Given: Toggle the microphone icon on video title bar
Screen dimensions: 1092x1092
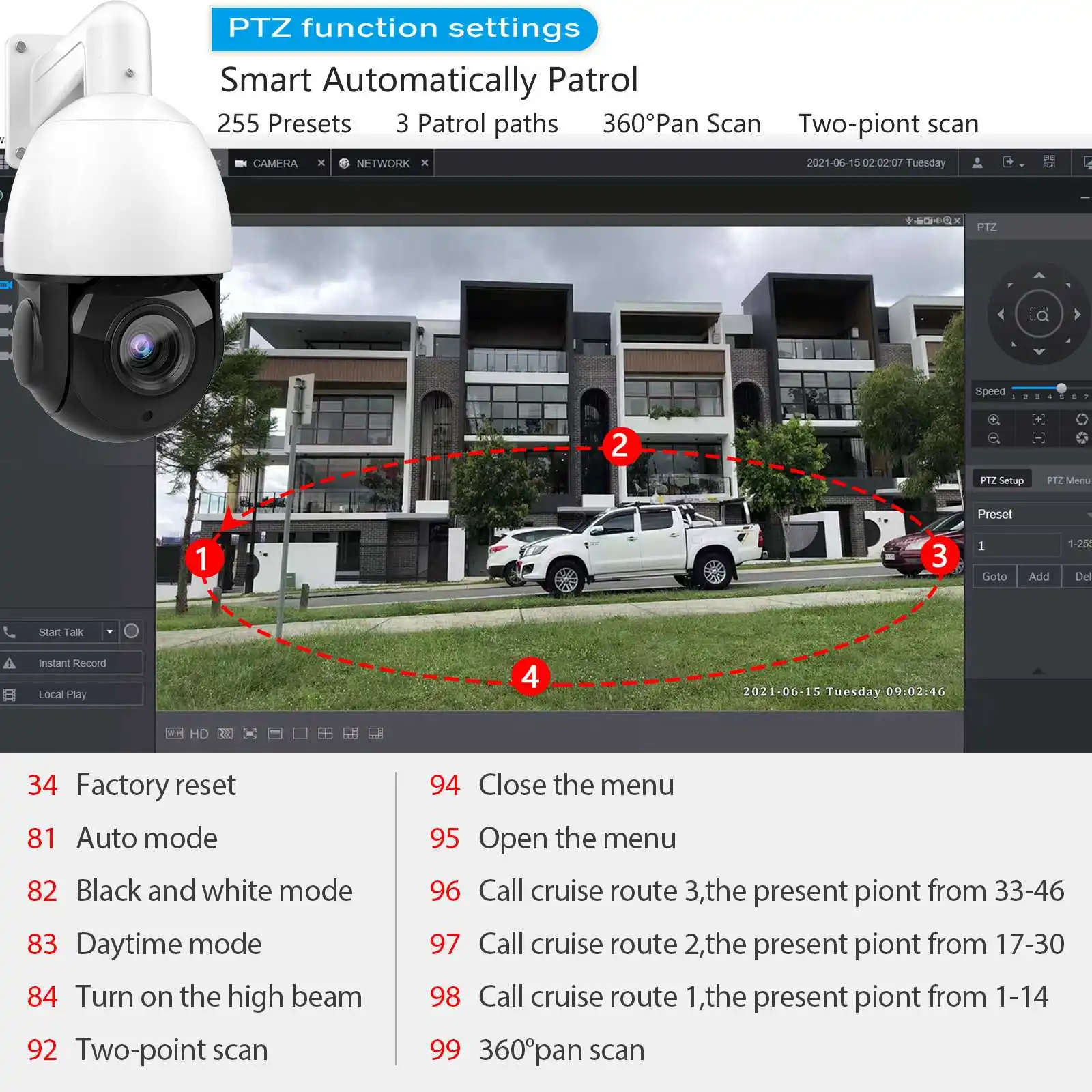Looking at the screenshot, I should pyautogui.click(x=909, y=220).
